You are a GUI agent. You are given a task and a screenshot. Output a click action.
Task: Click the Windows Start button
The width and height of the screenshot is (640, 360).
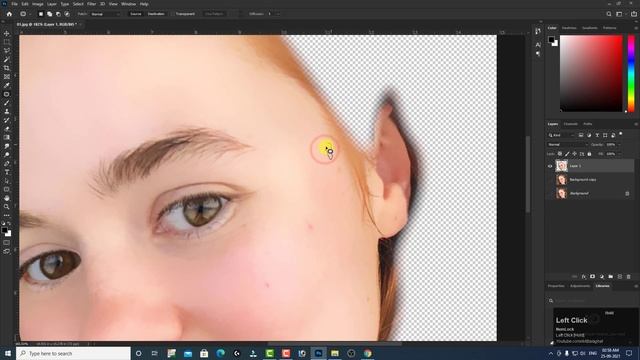(8, 353)
